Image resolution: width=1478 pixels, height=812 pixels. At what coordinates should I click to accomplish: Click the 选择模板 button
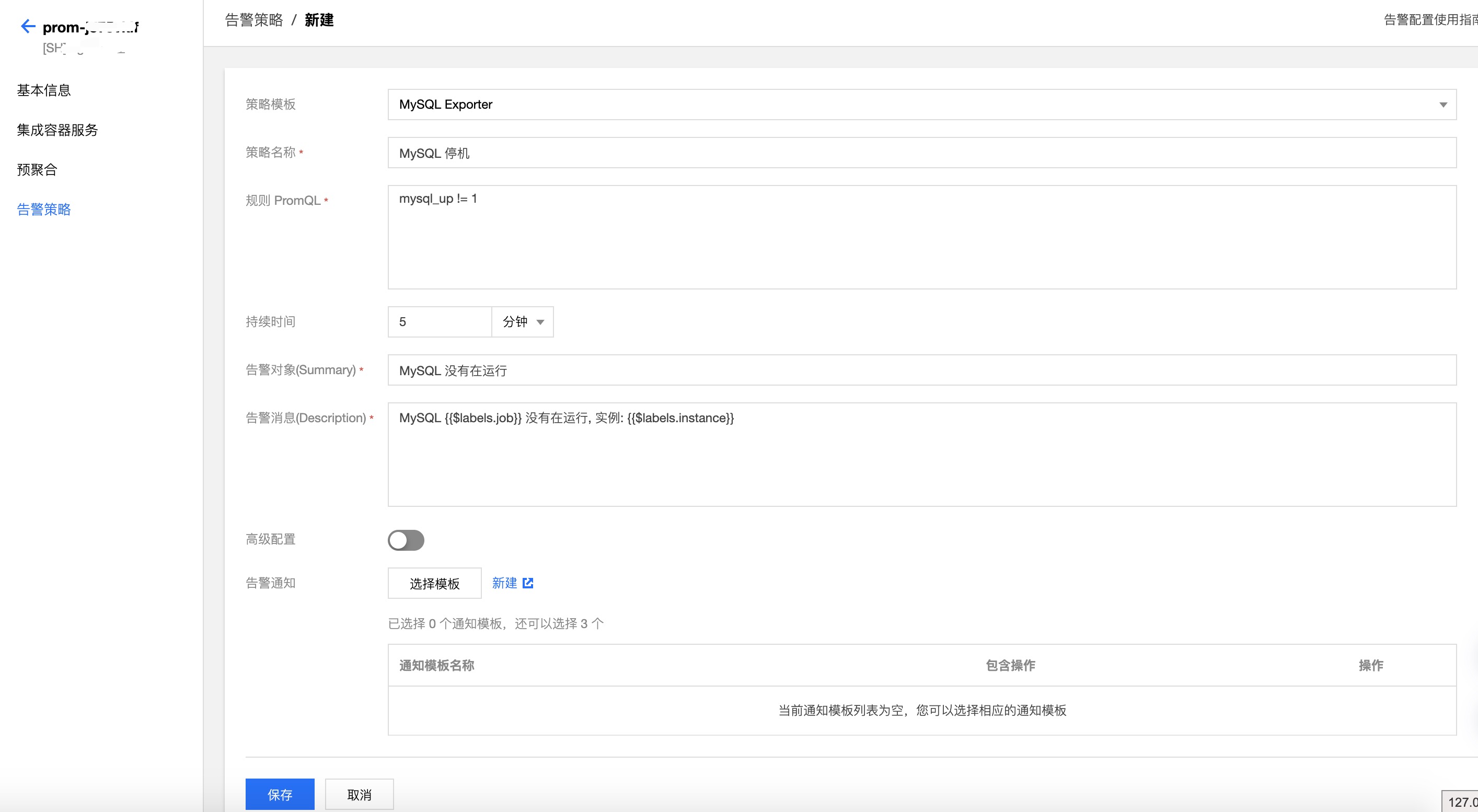point(434,583)
